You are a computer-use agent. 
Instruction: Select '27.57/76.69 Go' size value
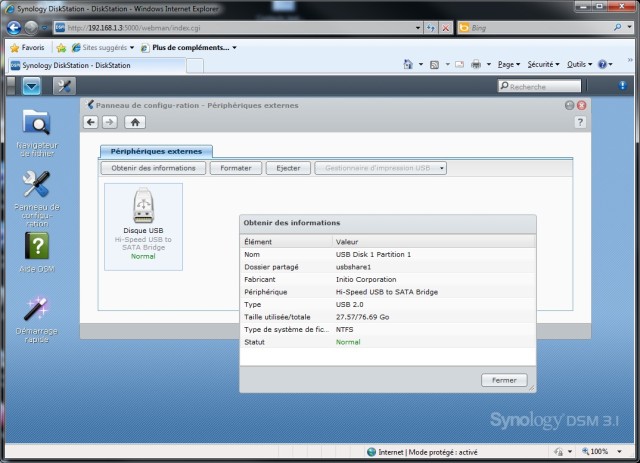click(x=362, y=317)
